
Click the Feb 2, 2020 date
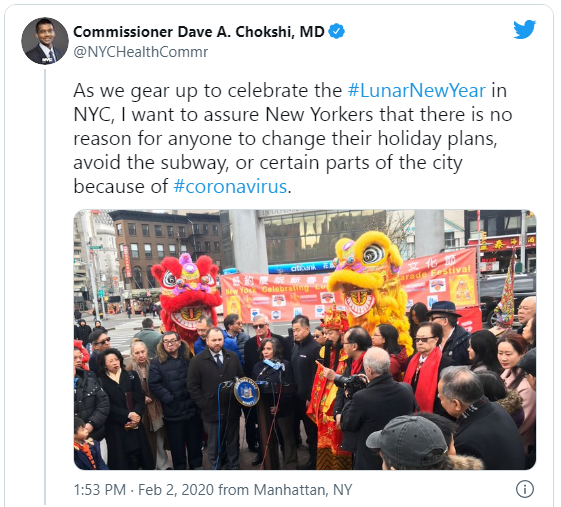tap(176, 489)
